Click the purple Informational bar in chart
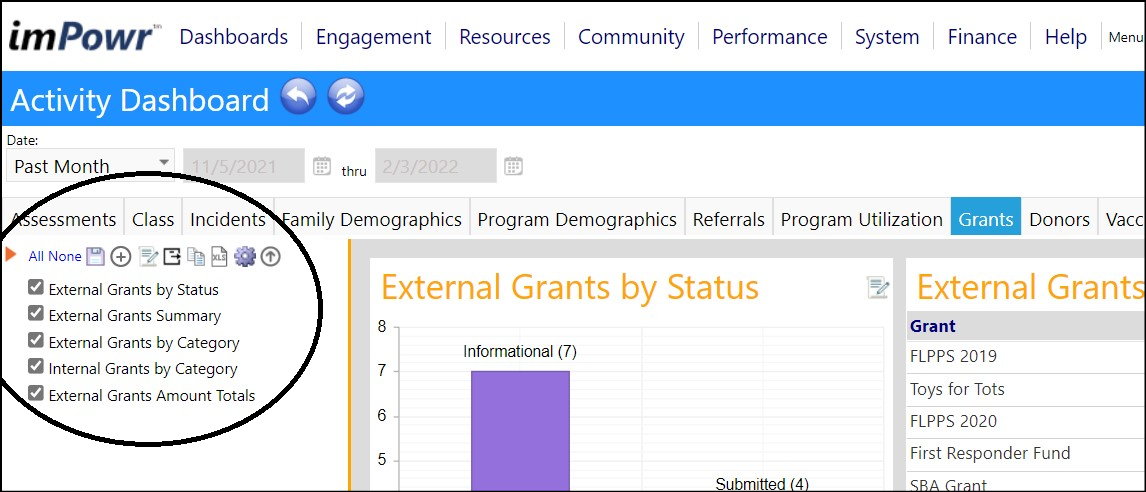The image size is (1146, 492). pos(520,431)
